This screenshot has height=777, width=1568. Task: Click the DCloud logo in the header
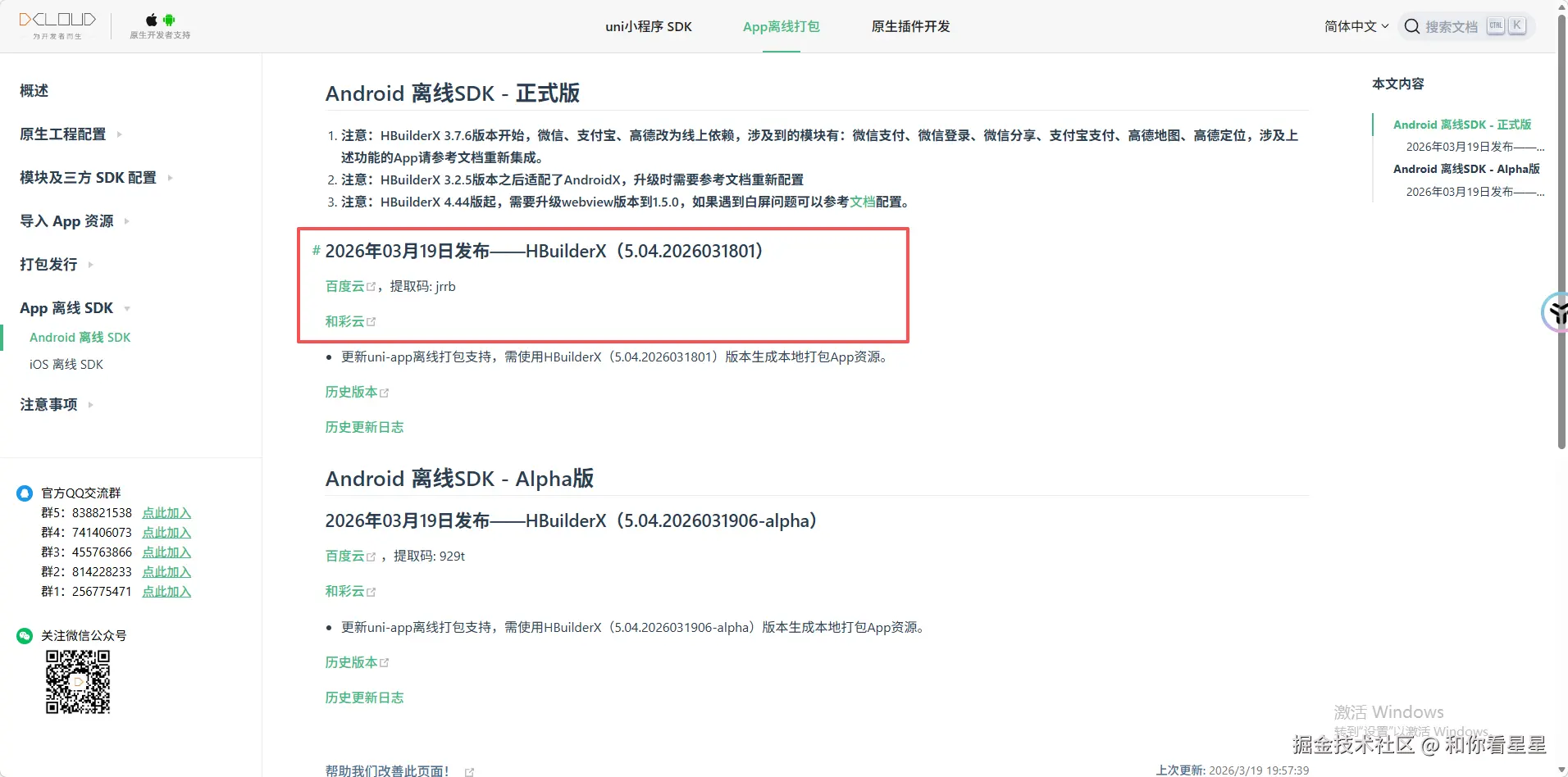click(x=57, y=25)
